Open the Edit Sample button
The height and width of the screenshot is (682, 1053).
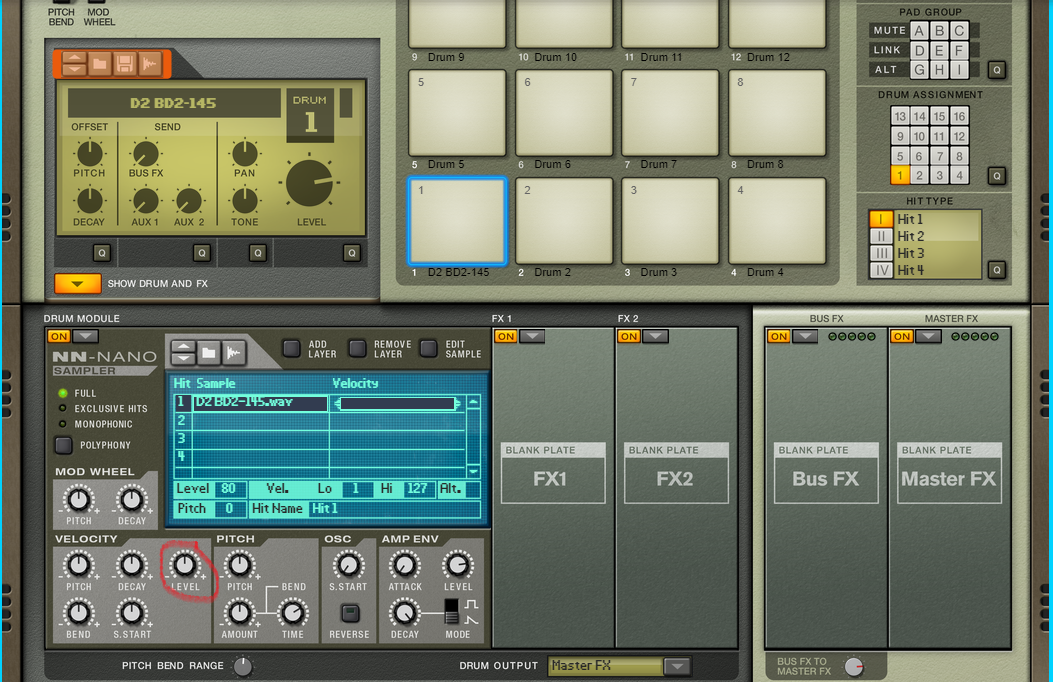click(428, 348)
